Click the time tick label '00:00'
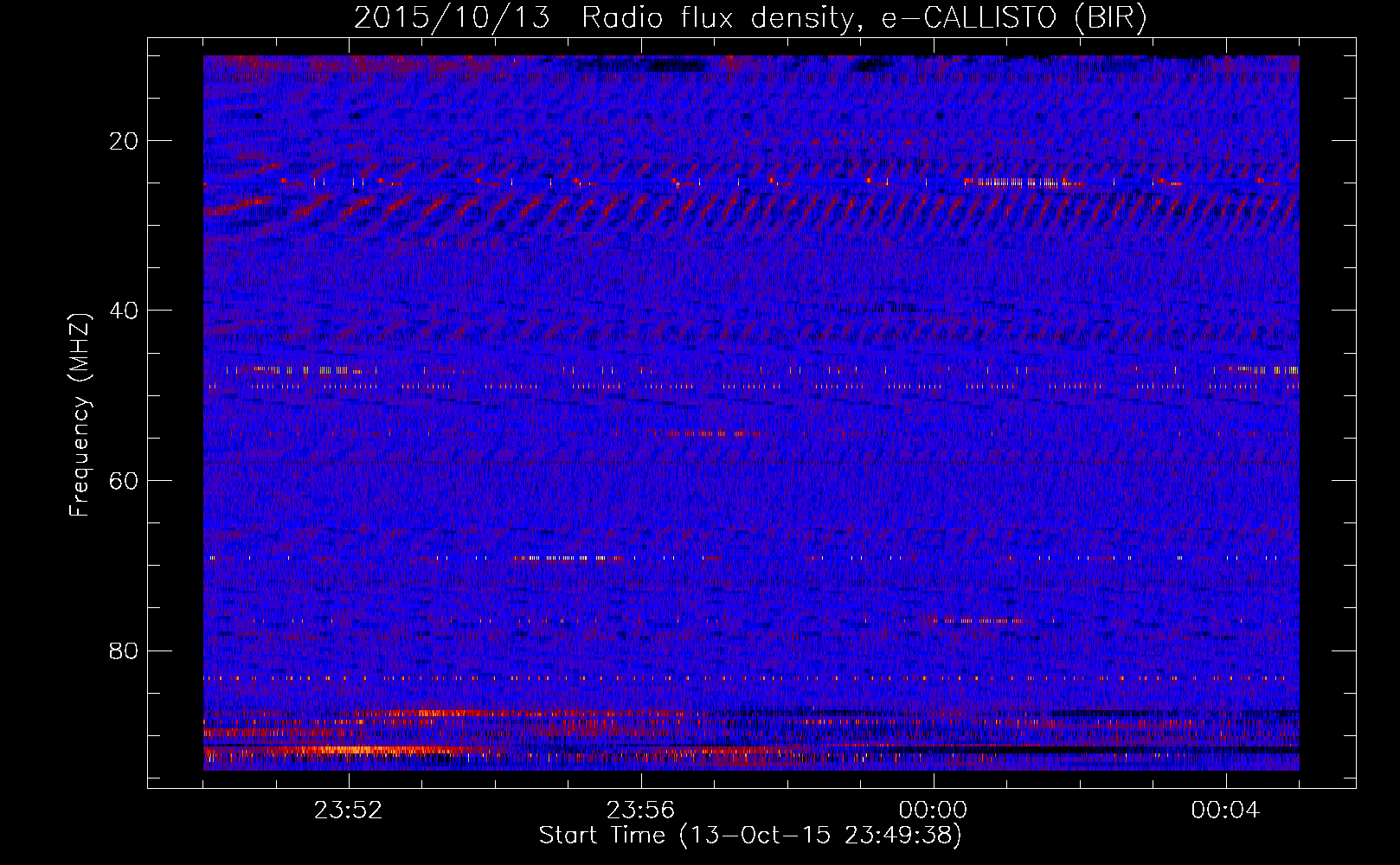This screenshot has height=865, width=1400. pos(934,811)
